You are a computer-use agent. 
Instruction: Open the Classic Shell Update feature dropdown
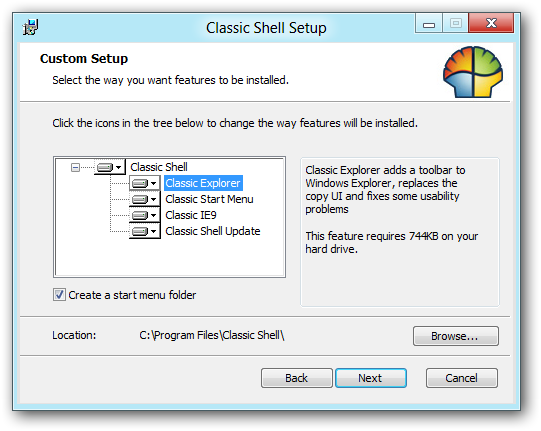point(145,231)
